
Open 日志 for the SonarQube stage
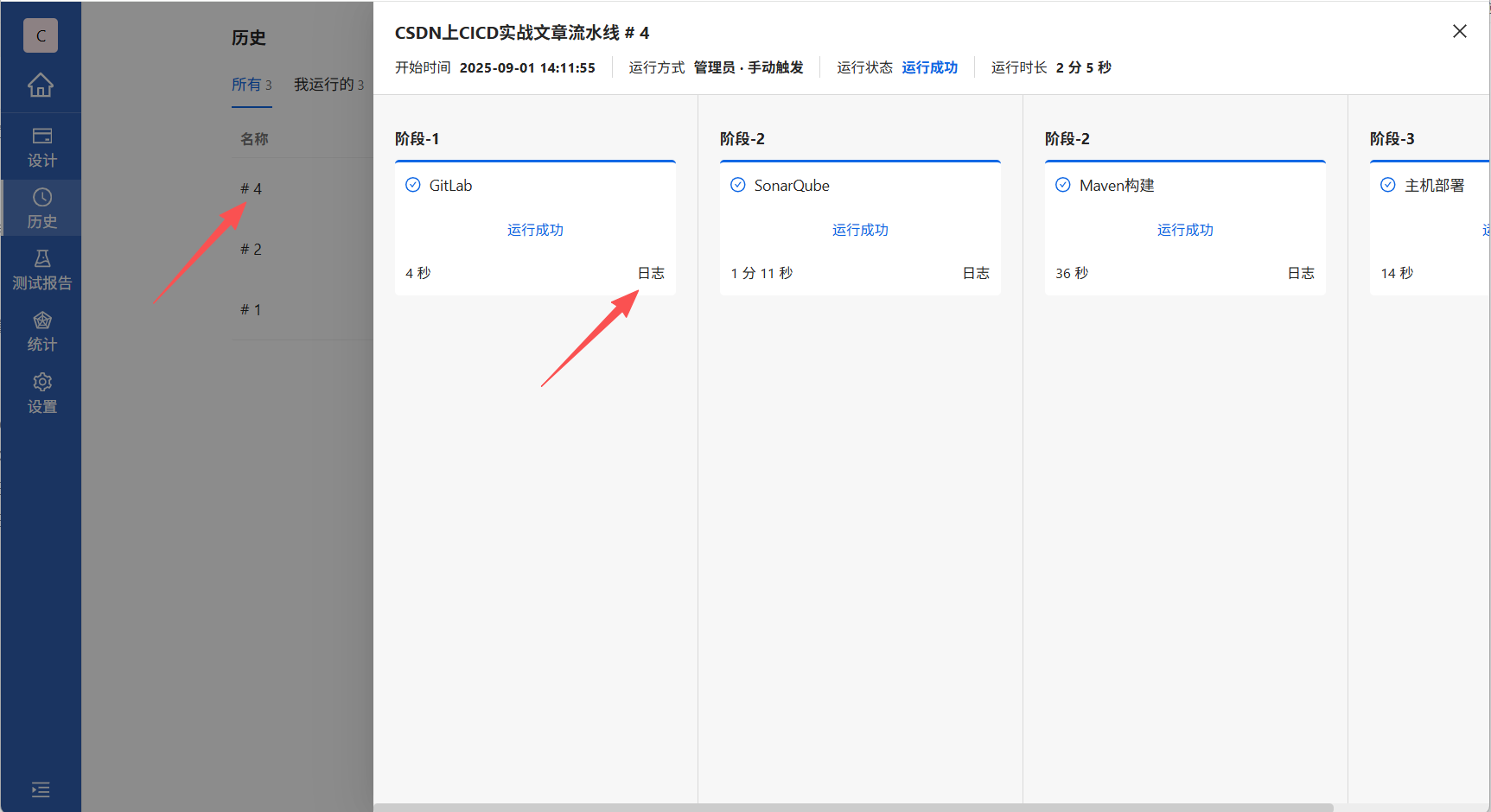point(976,272)
